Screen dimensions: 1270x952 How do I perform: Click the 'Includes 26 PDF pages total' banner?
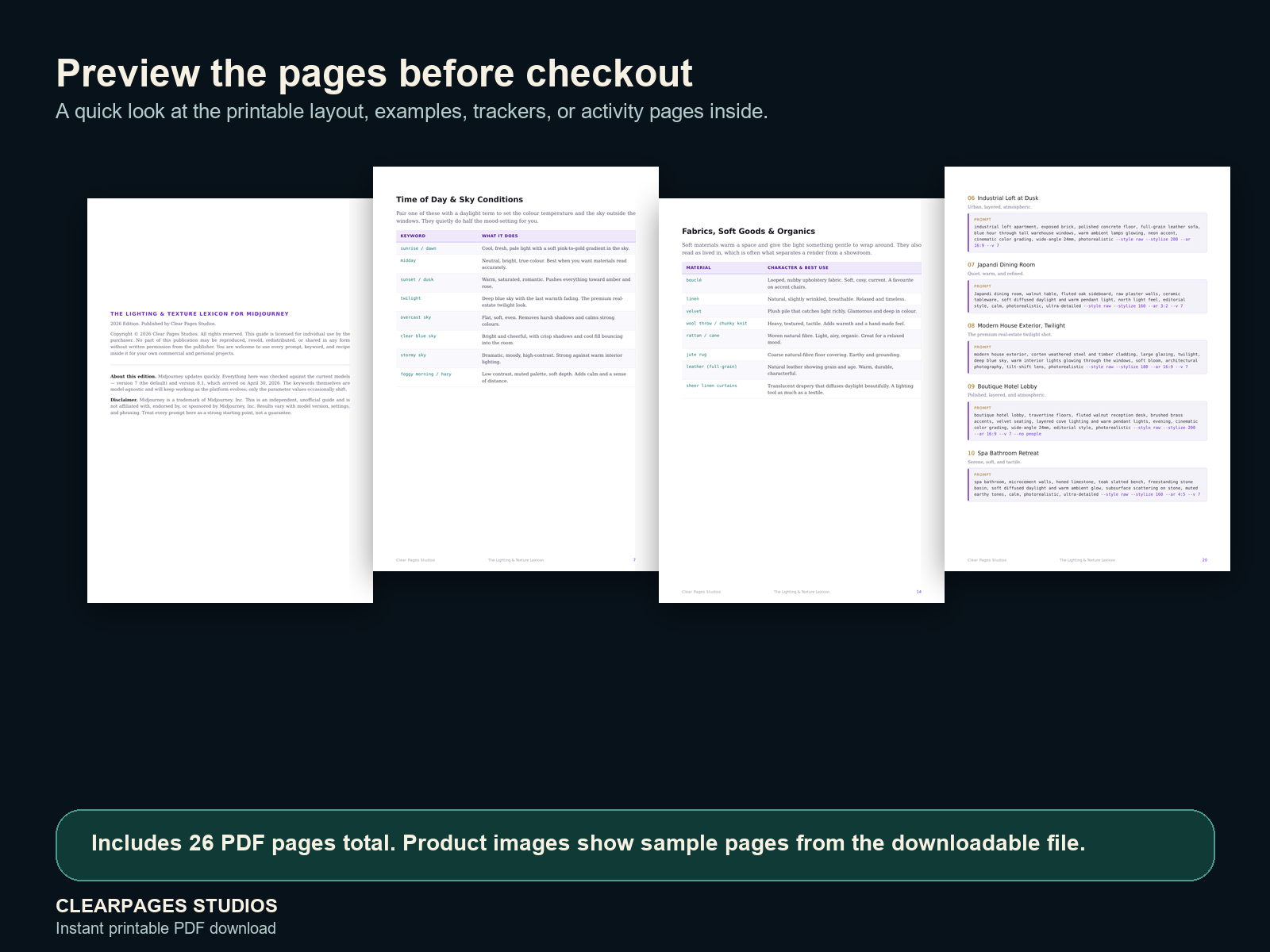click(x=635, y=845)
